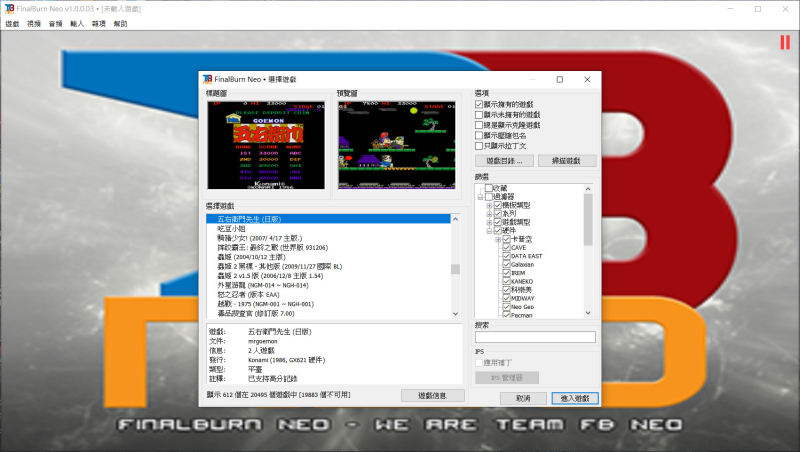Enable the 總是顯示克隆遊戲 checkbox
The image size is (800, 452).
coord(479,125)
